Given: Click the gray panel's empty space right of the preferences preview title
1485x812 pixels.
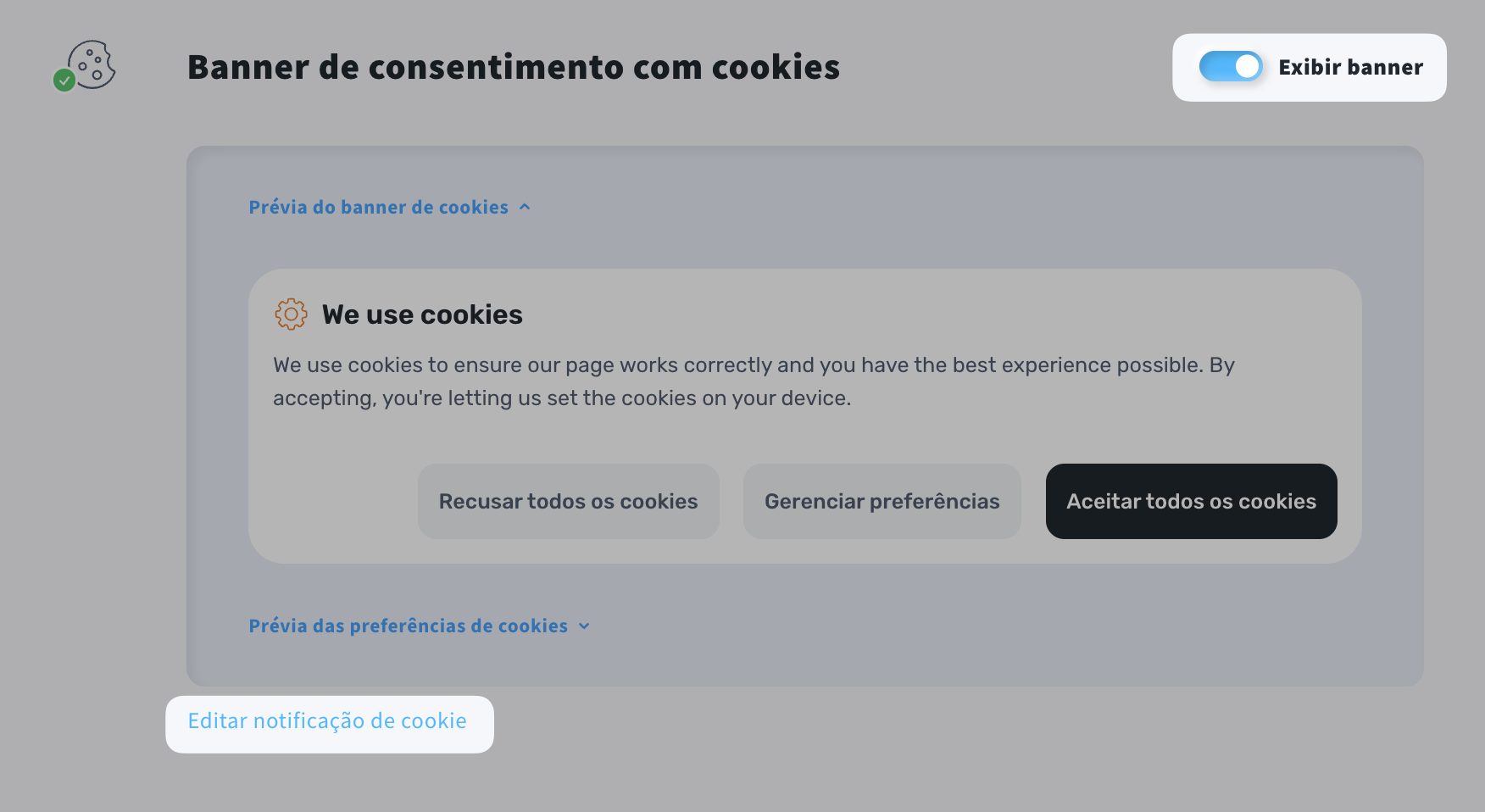Looking at the screenshot, I should coord(975,626).
